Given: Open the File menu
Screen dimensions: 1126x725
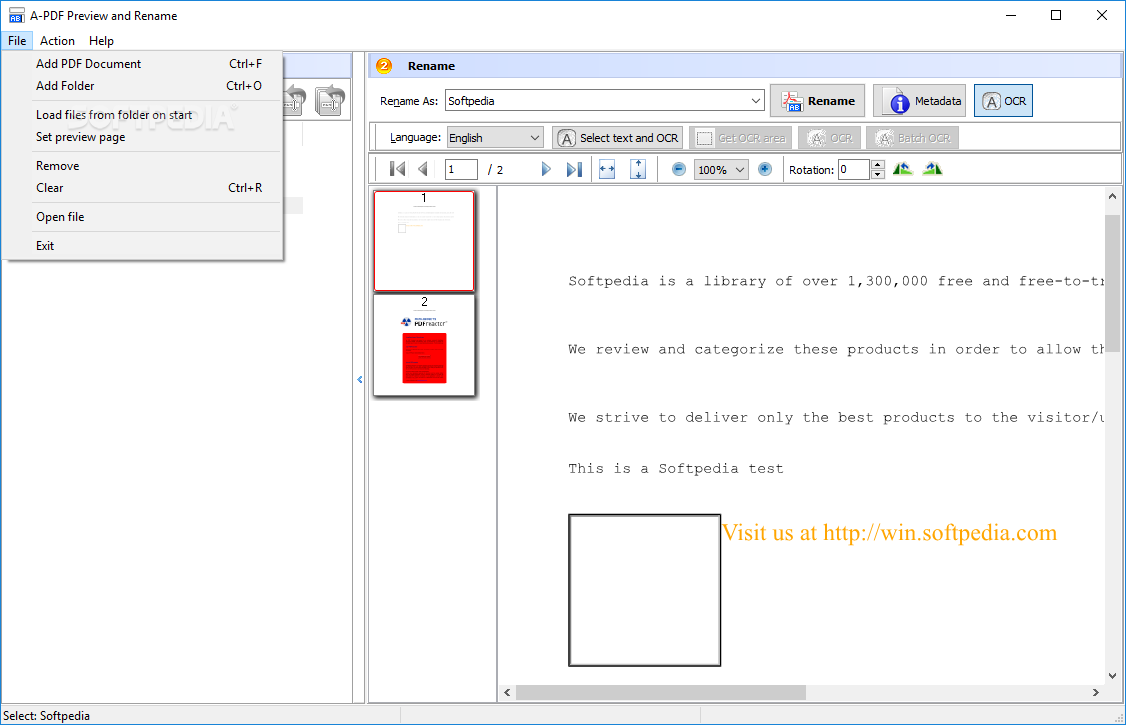Looking at the screenshot, I should 17,41.
